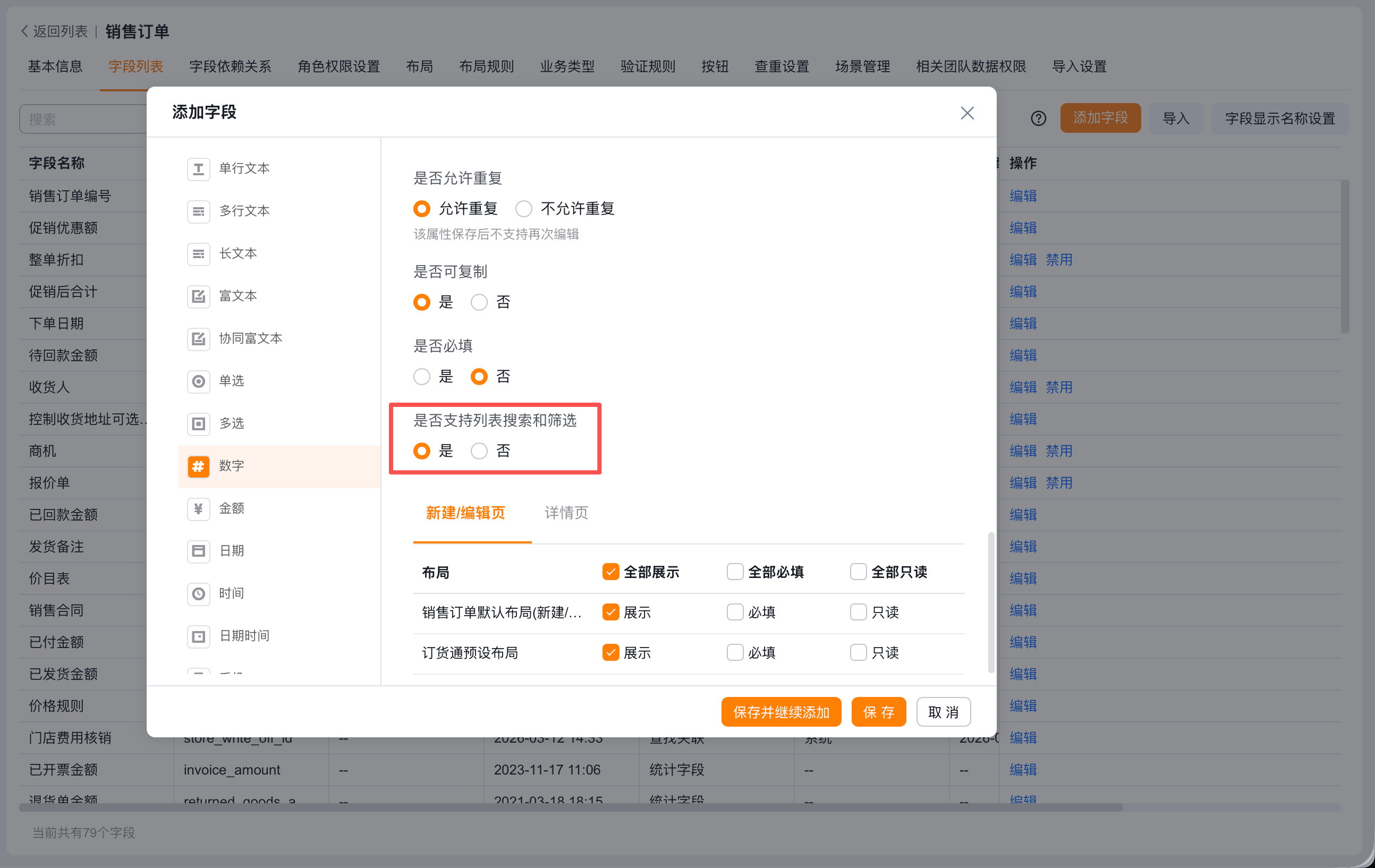1375x868 pixels.
Task: Select 不允许重复 radio option
Action: pos(524,209)
